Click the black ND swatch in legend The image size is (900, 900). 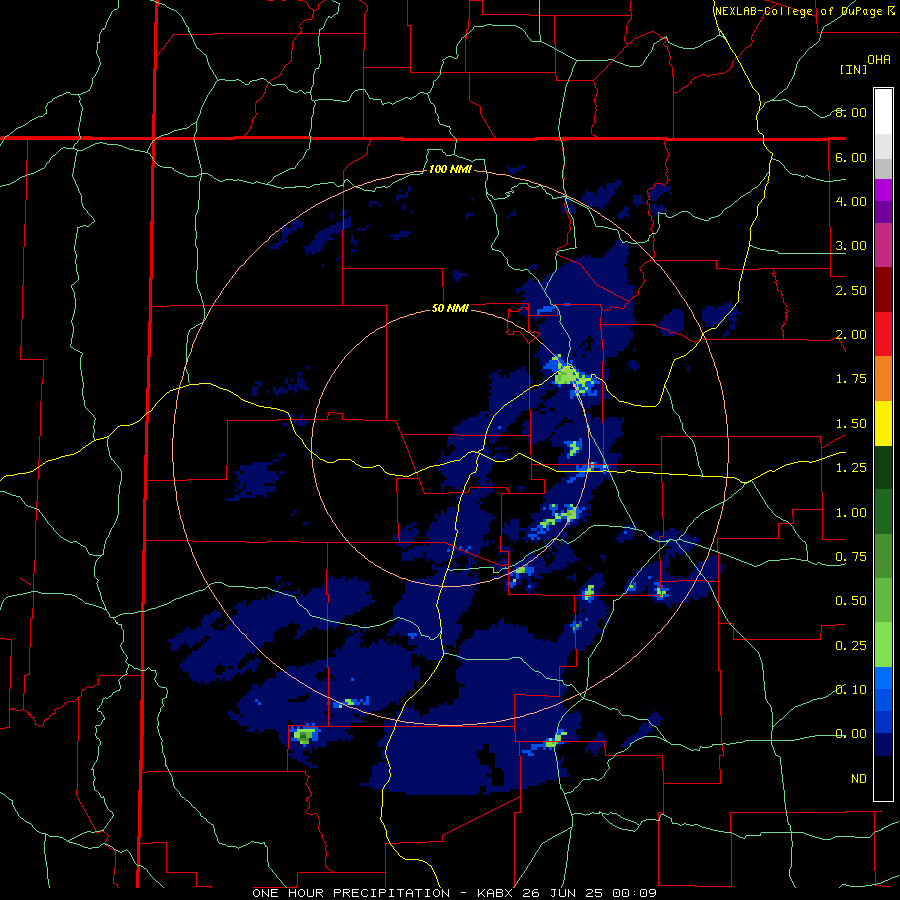click(x=883, y=778)
